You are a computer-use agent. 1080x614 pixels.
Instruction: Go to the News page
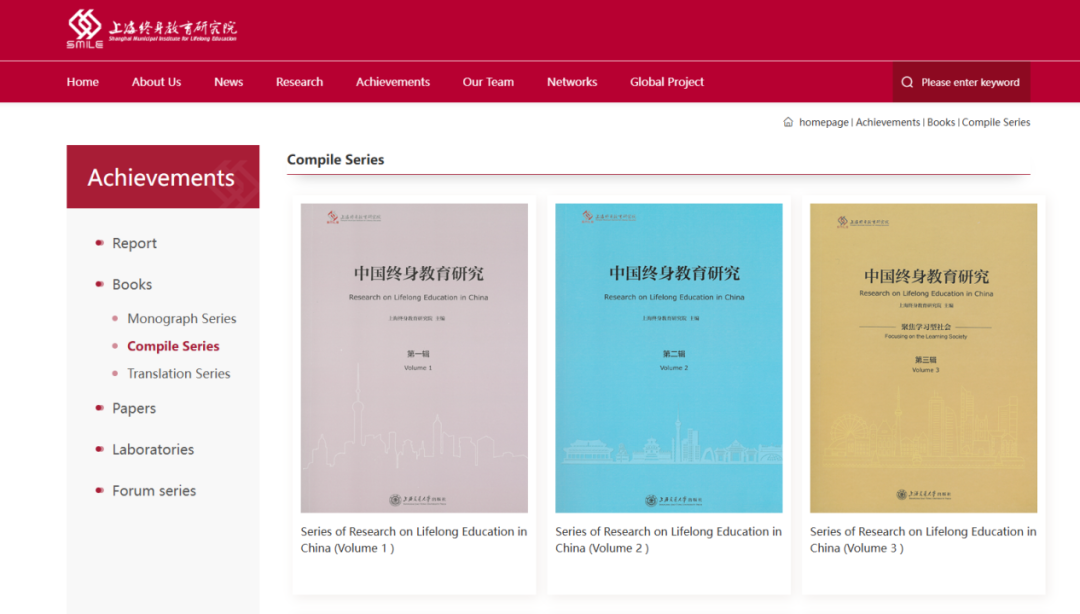pyautogui.click(x=228, y=82)
